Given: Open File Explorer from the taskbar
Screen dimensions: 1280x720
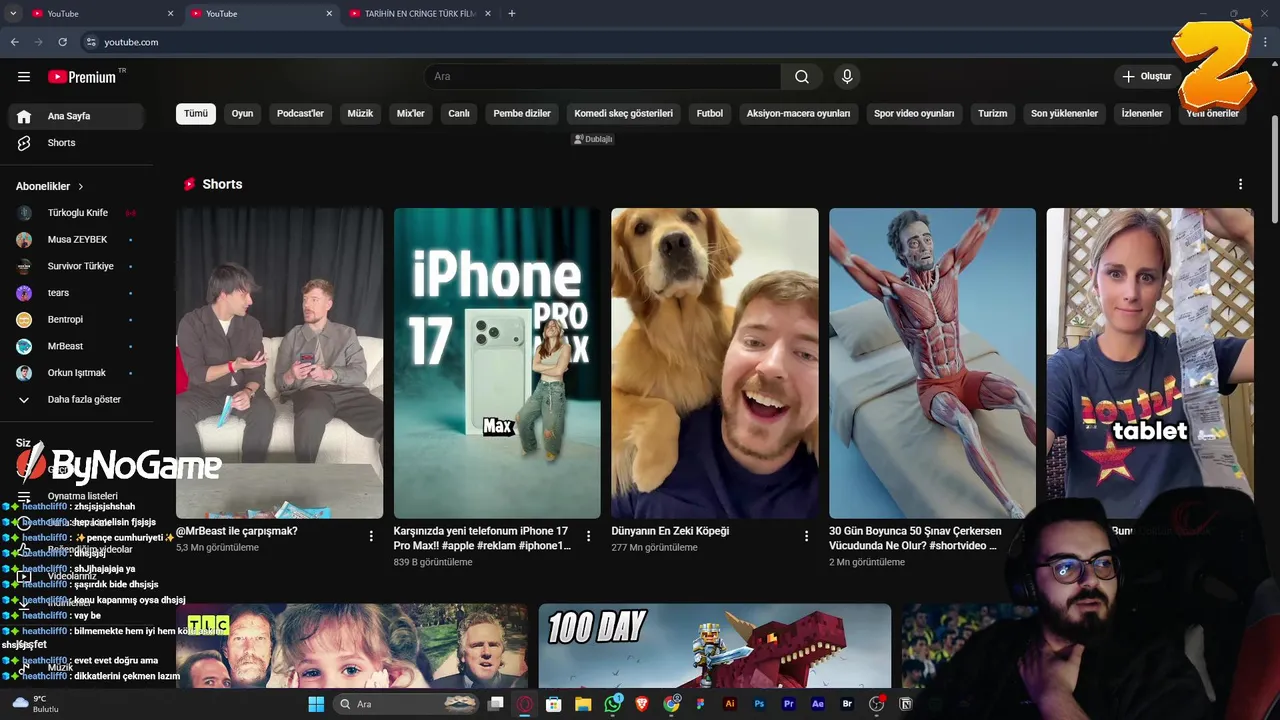Looking at the screenshot, I should coord(582,704).
